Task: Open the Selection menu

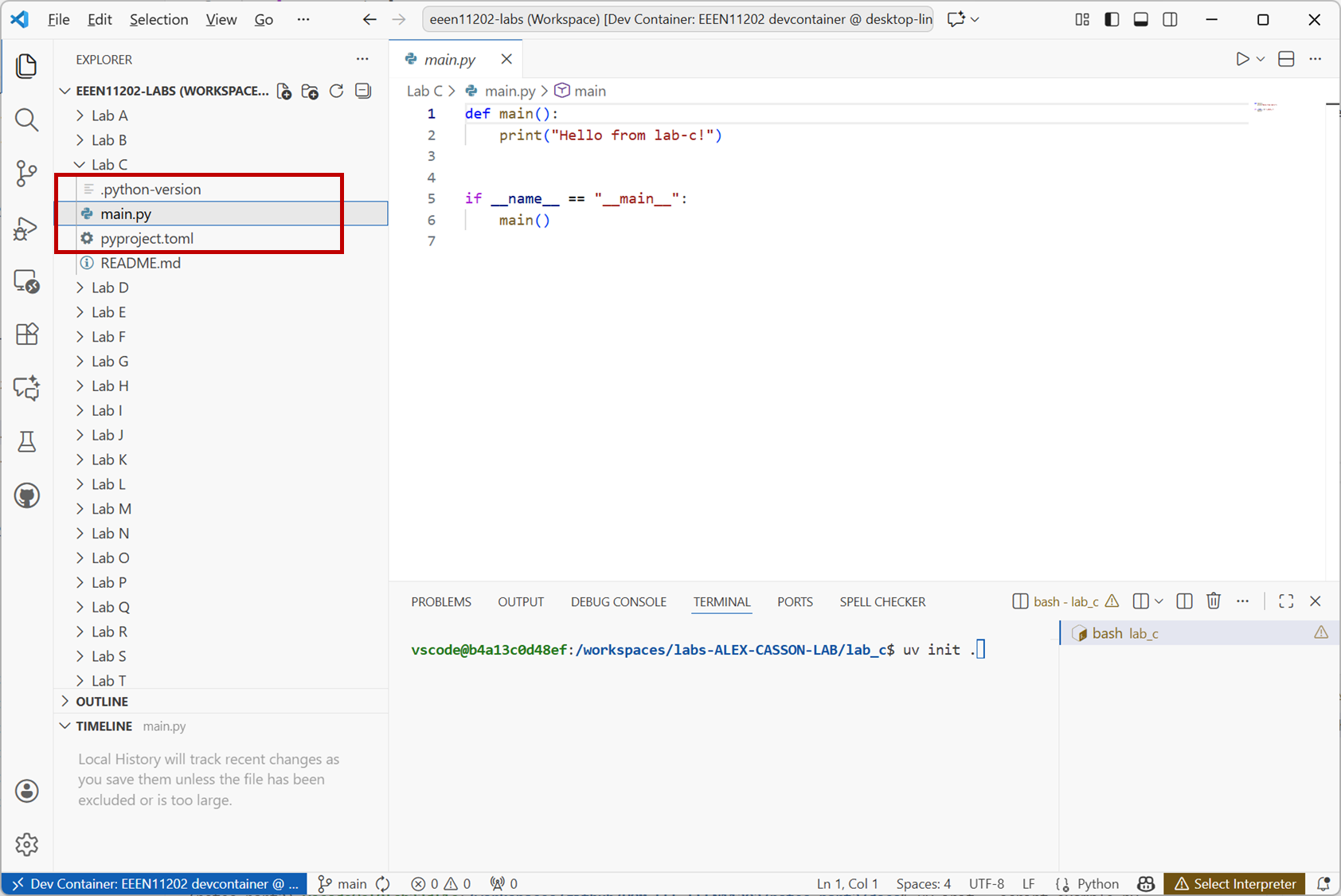Action: (158, 20)
